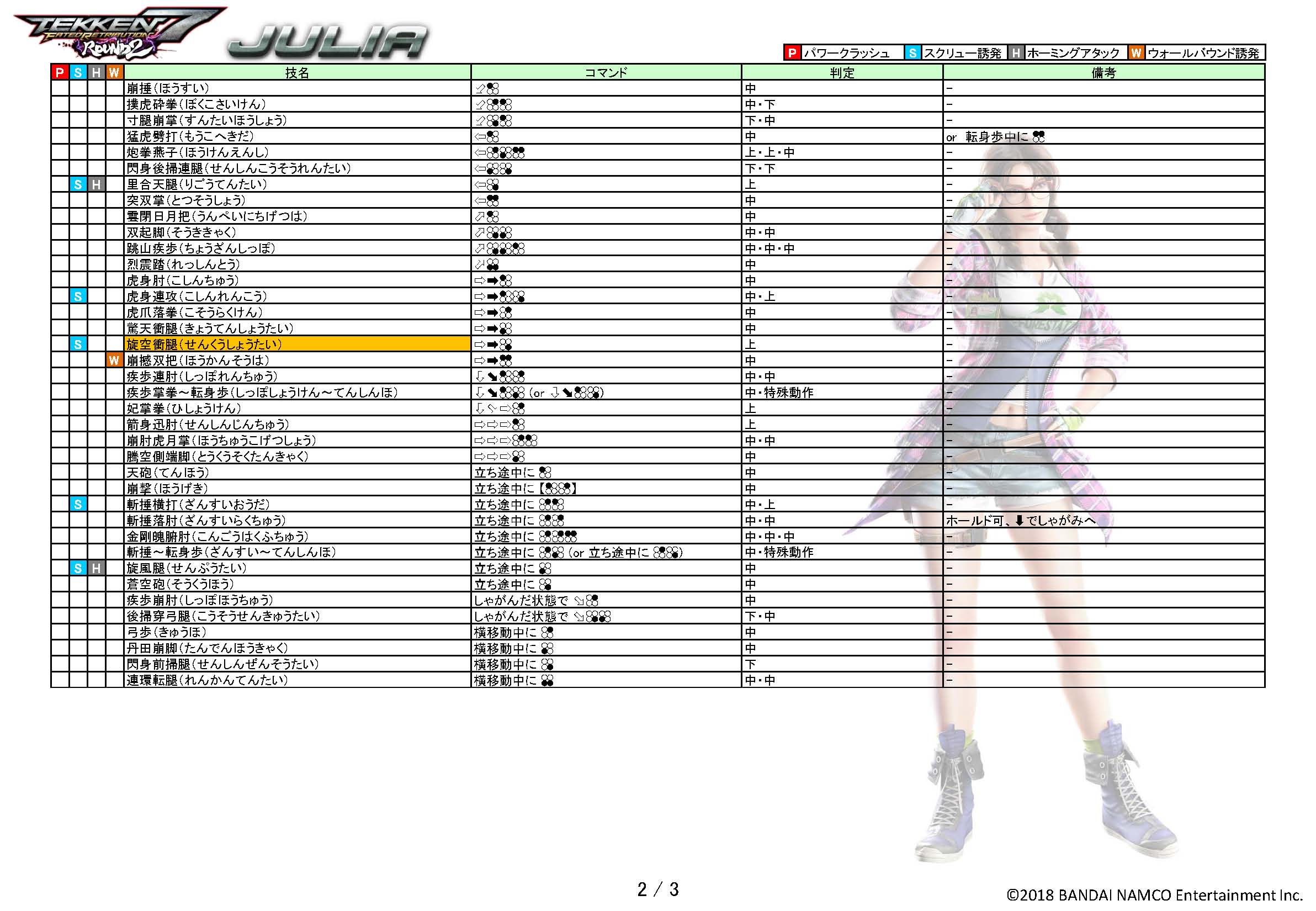Click the S icon in the 里合天腿 row

pyautogui.click(x=78, y=184)
